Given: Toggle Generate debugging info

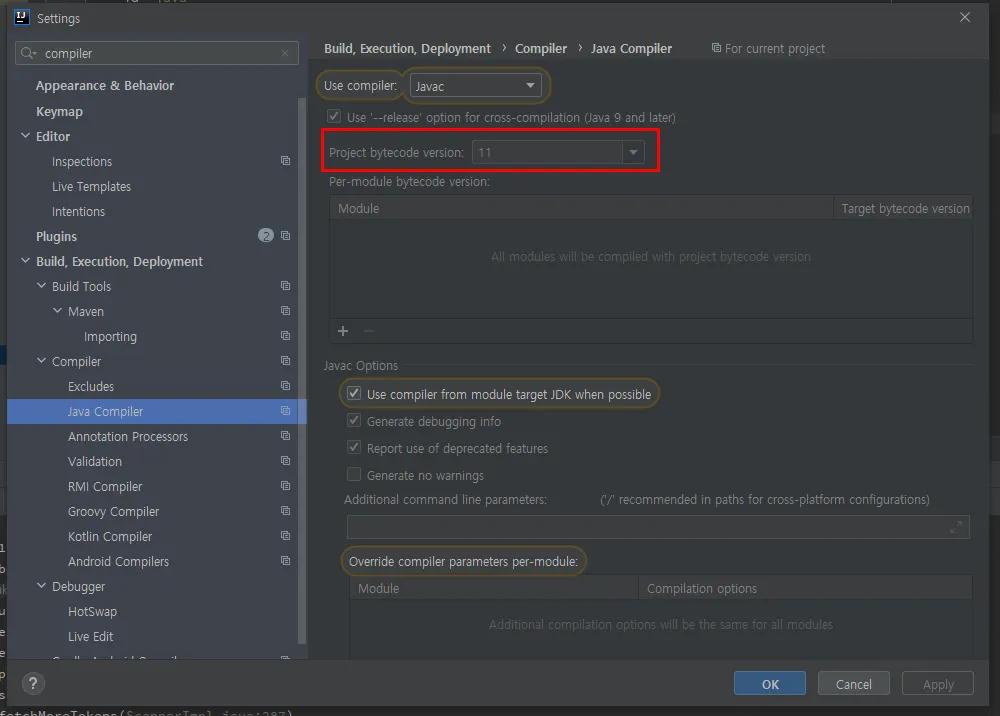Looking at the screenshot, I should tap(354, 420).
